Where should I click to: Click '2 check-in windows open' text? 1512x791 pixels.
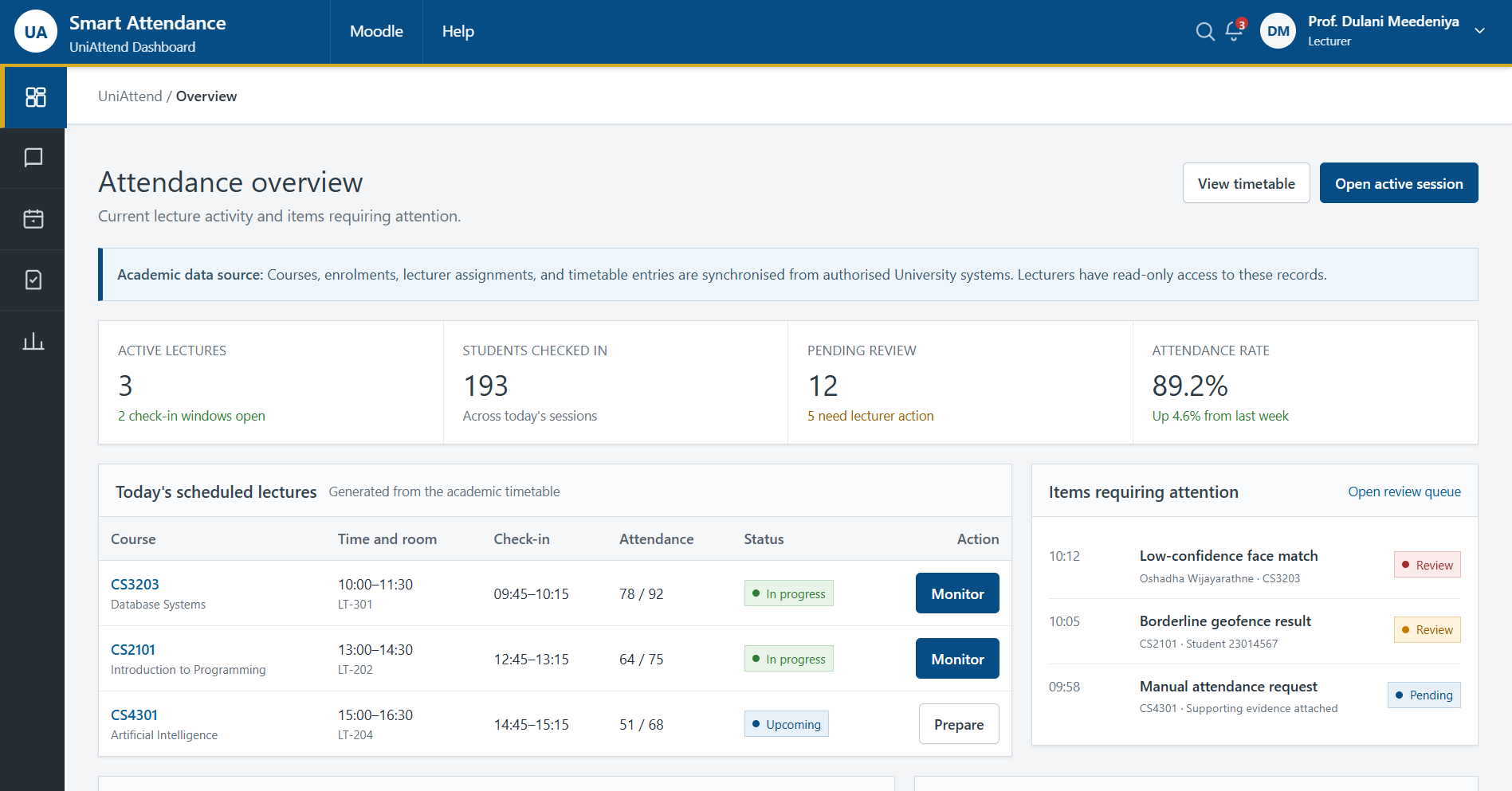click(191, 416)
